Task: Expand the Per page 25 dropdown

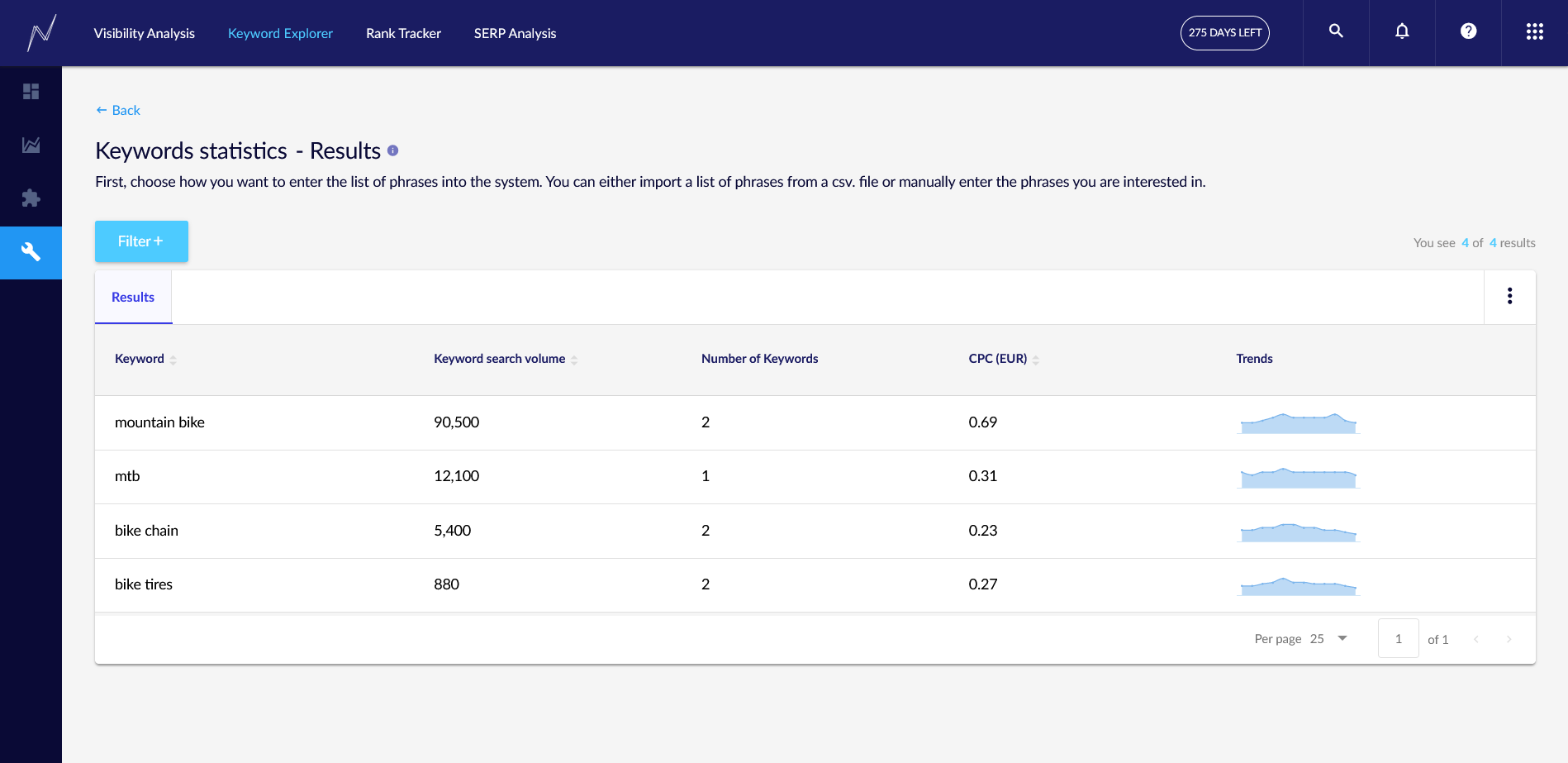Action: (1328, 638)
